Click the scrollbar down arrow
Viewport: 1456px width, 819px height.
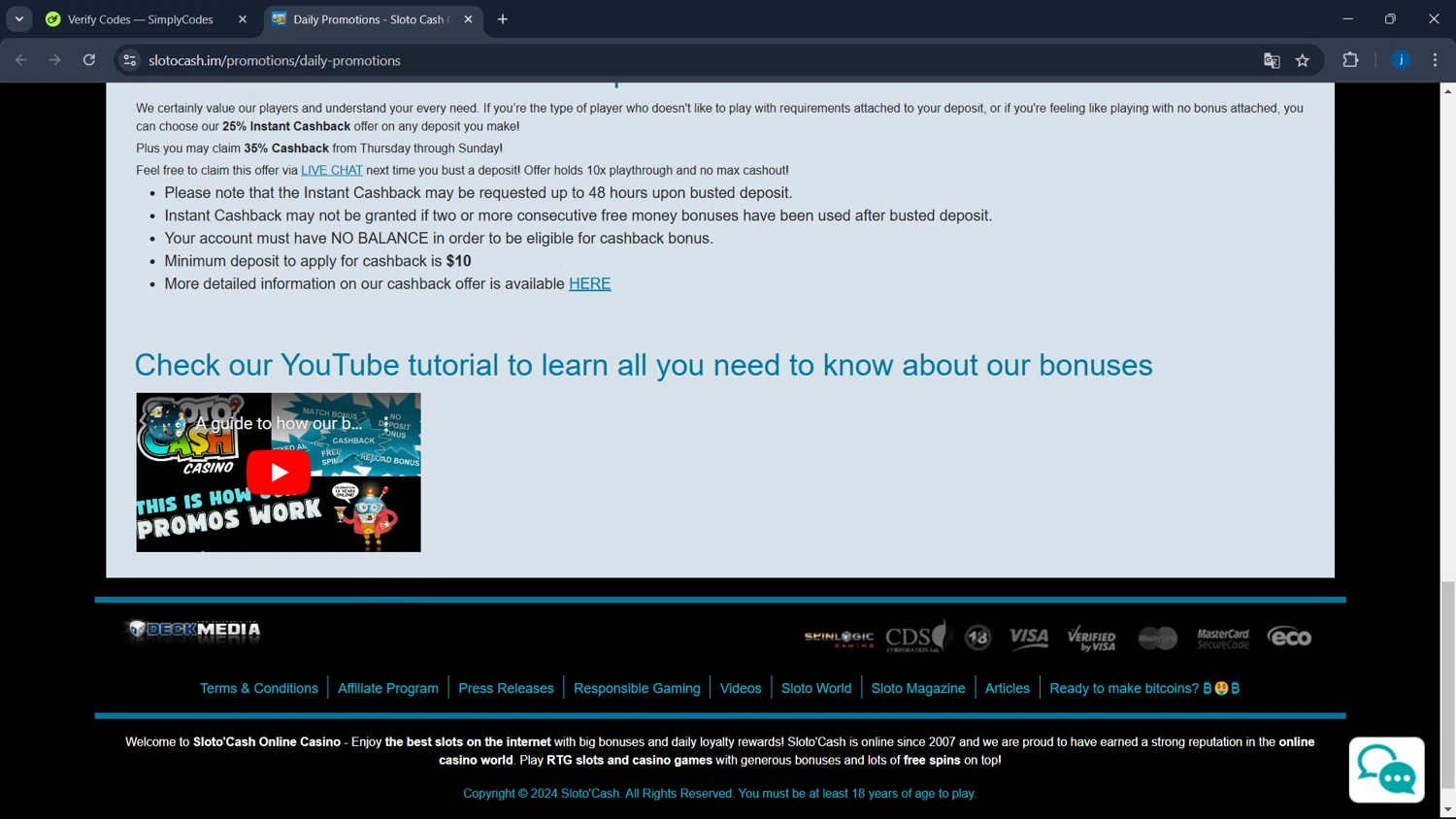coord(1448,810)
